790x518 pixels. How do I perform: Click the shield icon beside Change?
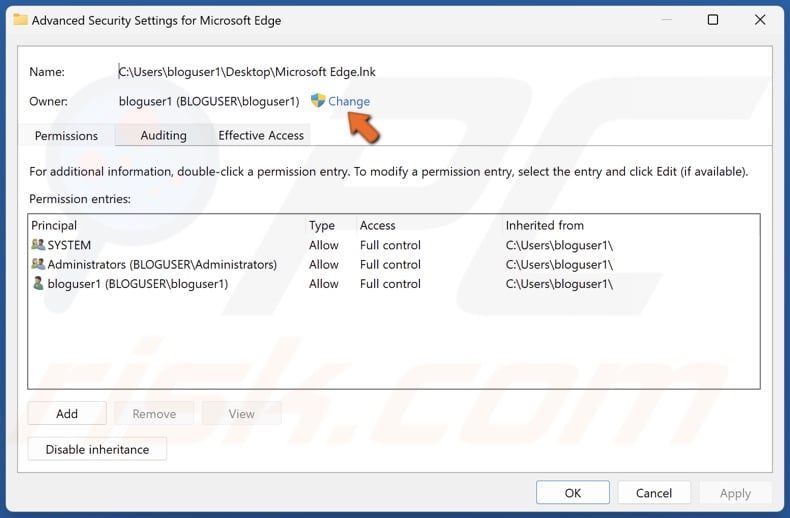pyautogui.click(x=318, y=101)
